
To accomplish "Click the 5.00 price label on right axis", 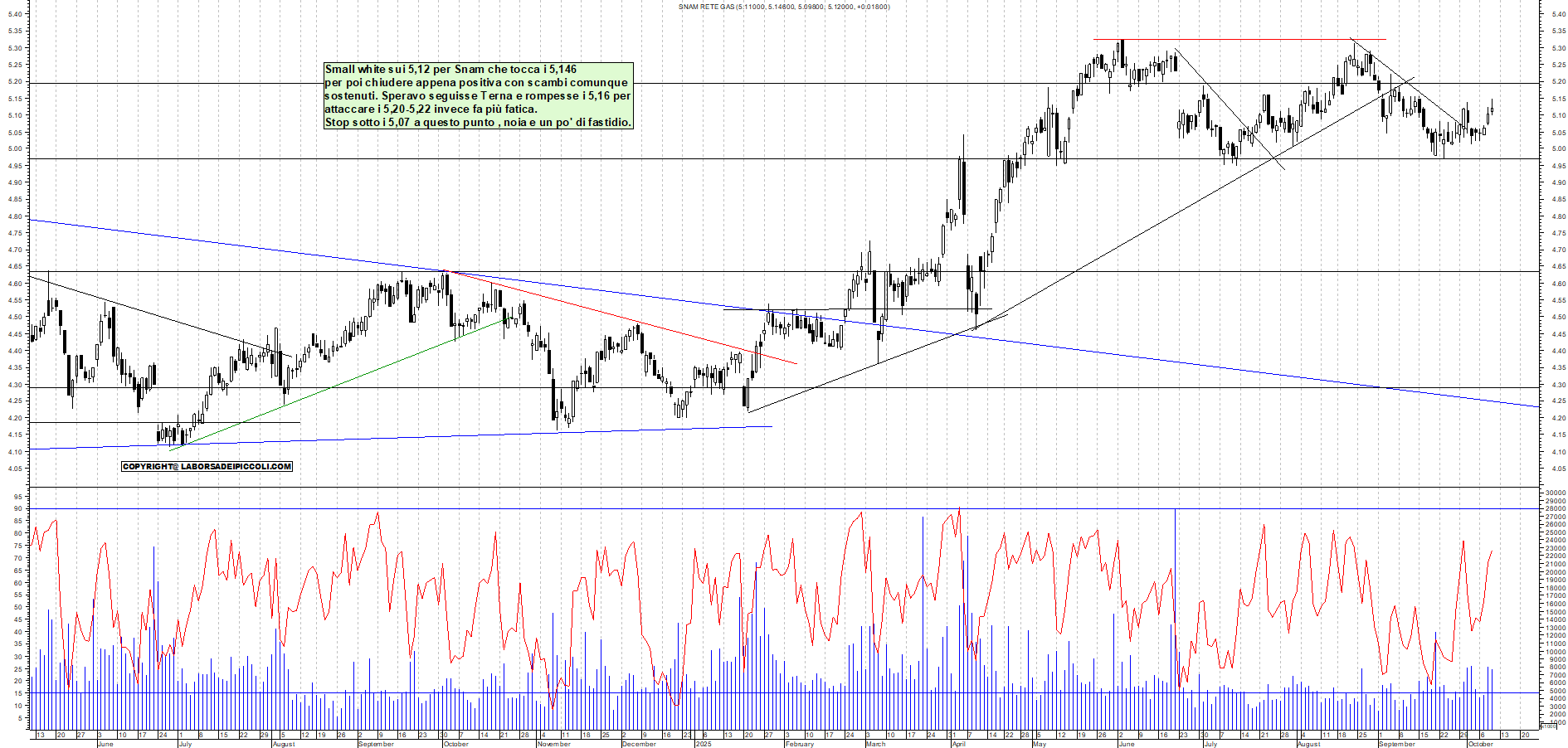I will [1556, 149].
